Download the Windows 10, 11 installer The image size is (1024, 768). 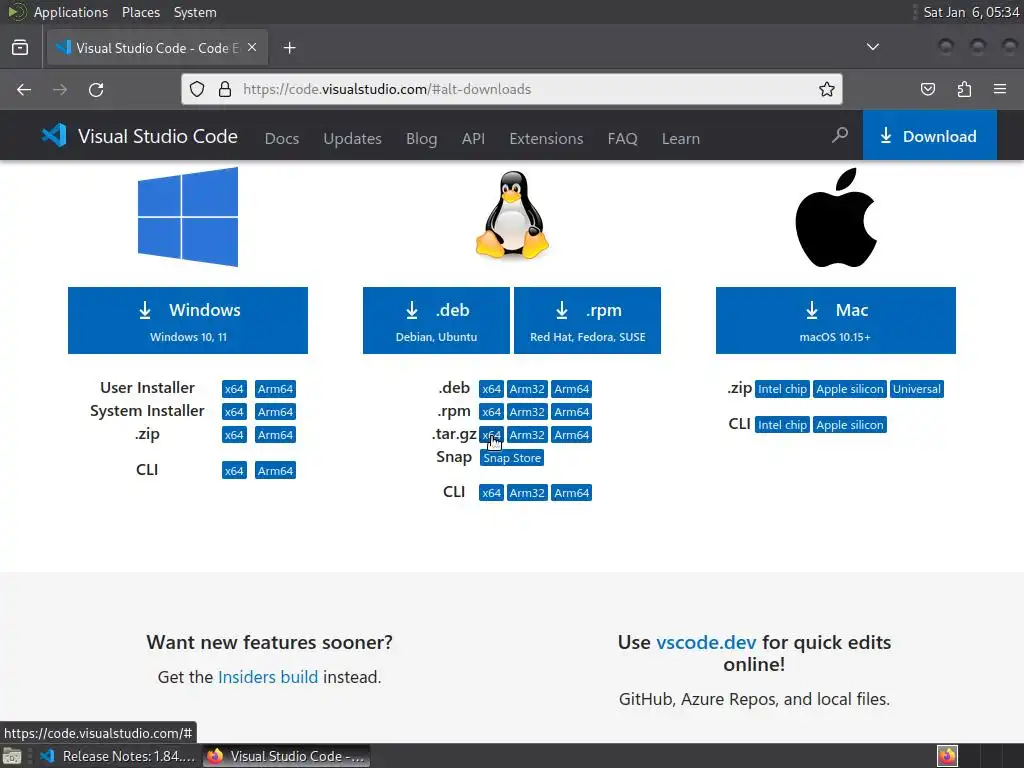coord(188,321)
